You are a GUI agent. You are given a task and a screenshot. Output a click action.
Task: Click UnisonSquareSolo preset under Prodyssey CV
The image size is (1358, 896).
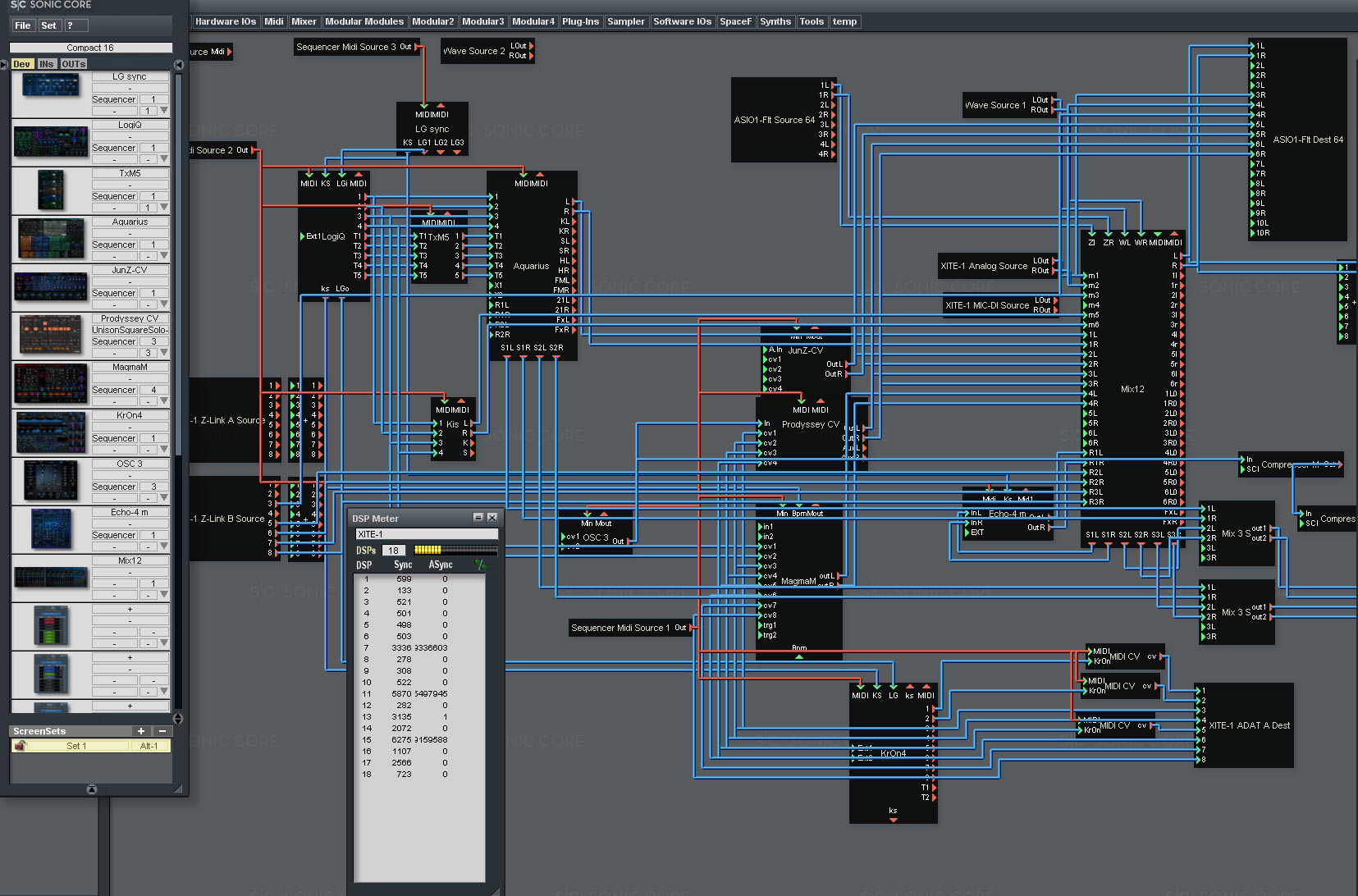tap(130, 330)
